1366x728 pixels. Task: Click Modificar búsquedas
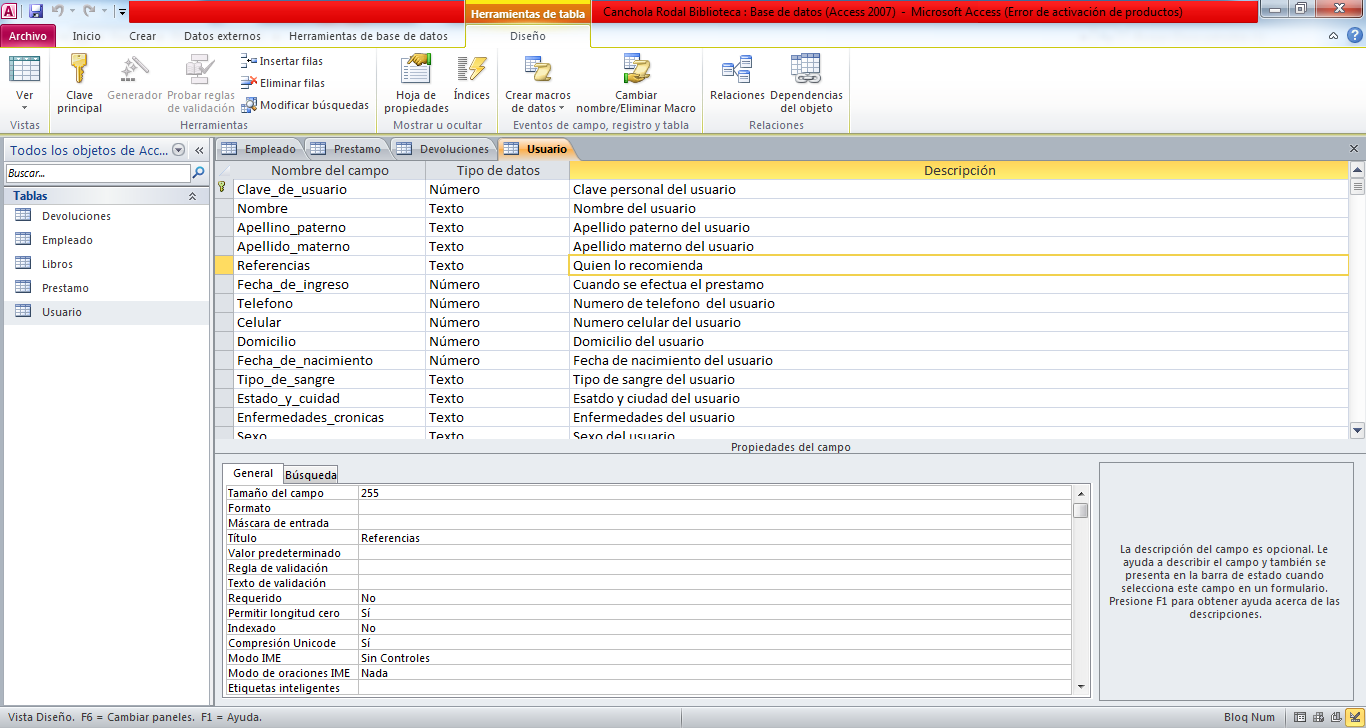(306, 105)
